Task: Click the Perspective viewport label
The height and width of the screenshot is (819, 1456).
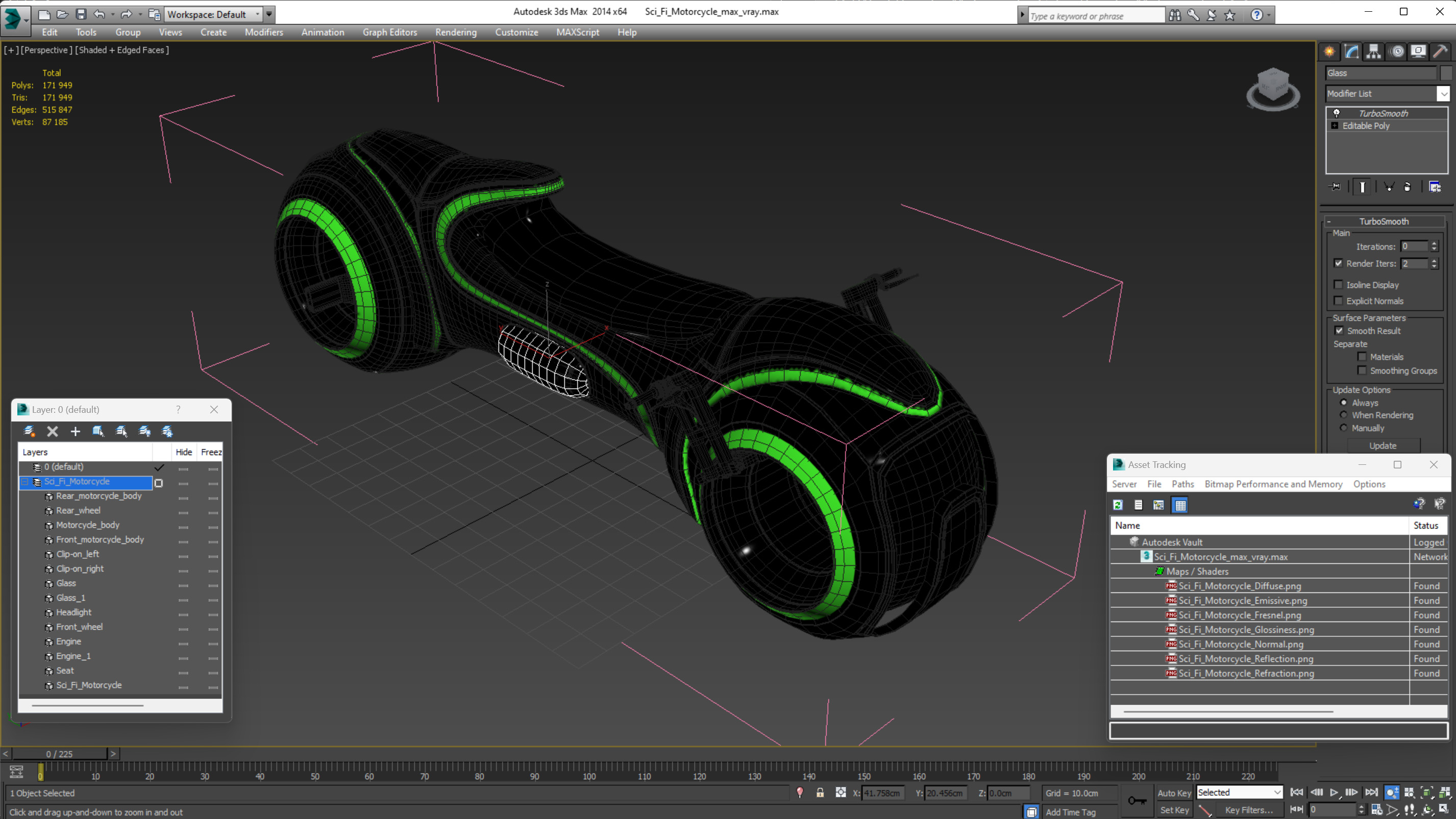Action: coord(46,49)
